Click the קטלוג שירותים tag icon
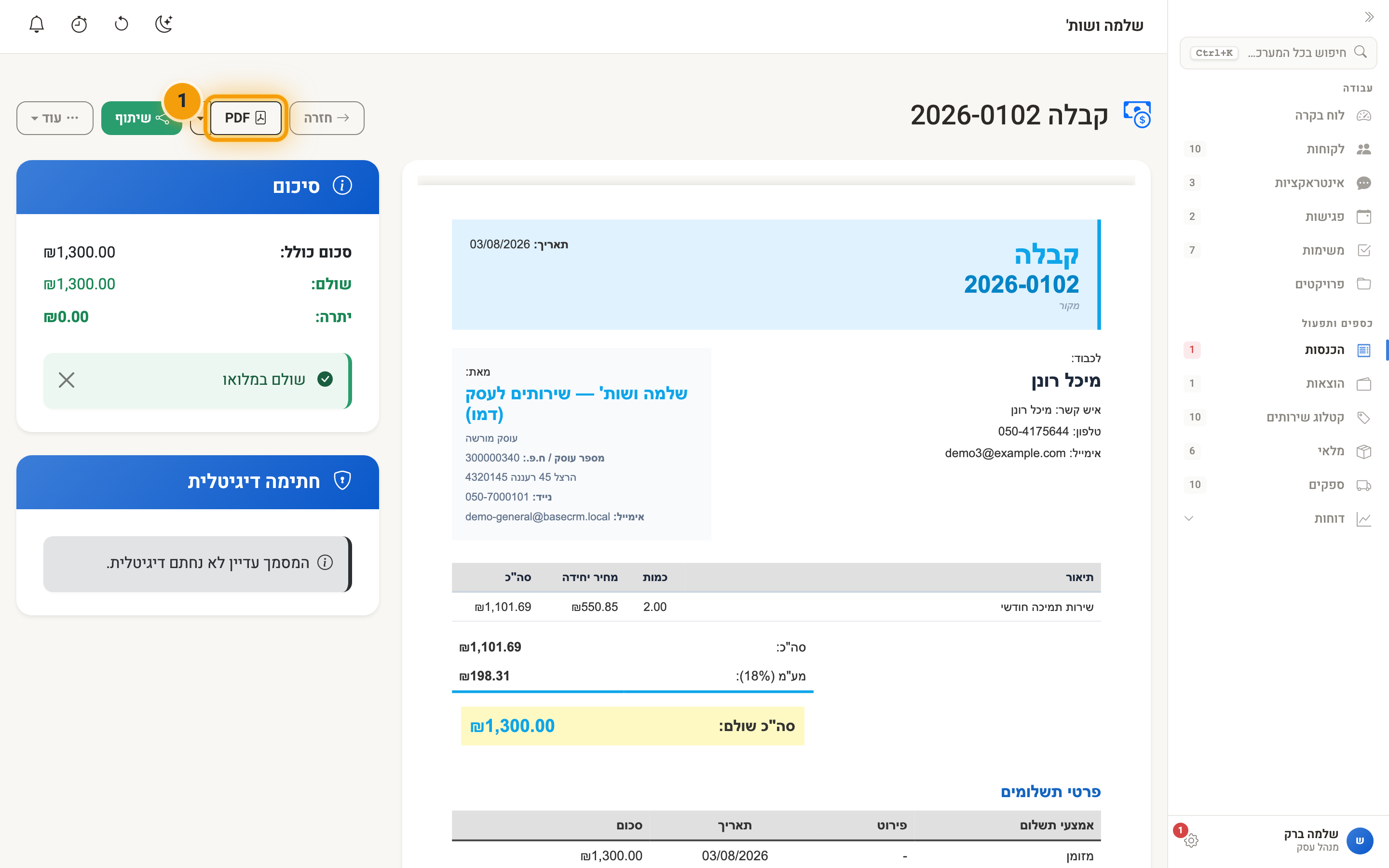 point(1364,417)
